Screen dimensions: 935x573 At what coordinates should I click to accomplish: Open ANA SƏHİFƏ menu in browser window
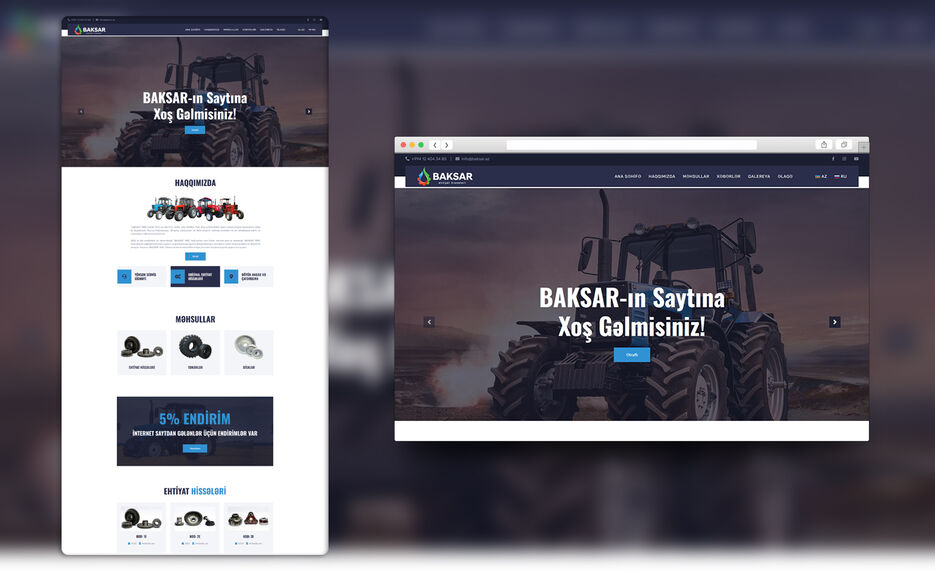click(x=627, y=176)
